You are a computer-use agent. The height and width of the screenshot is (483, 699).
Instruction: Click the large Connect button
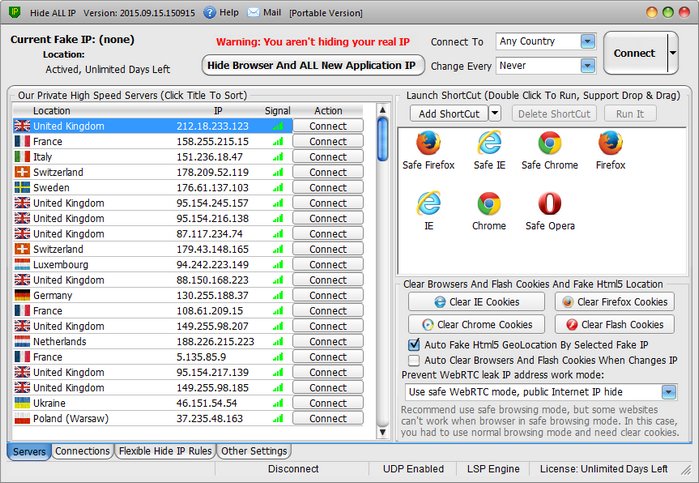(x=635, y=53)
